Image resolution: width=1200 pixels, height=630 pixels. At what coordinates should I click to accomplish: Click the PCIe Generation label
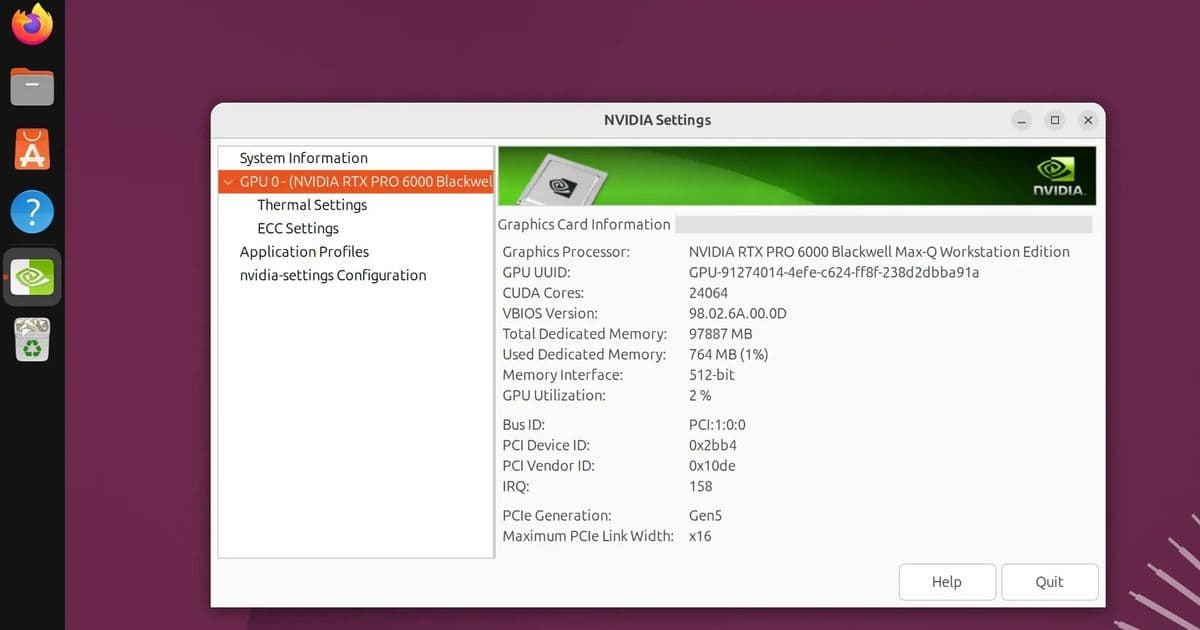coord(557,516)
